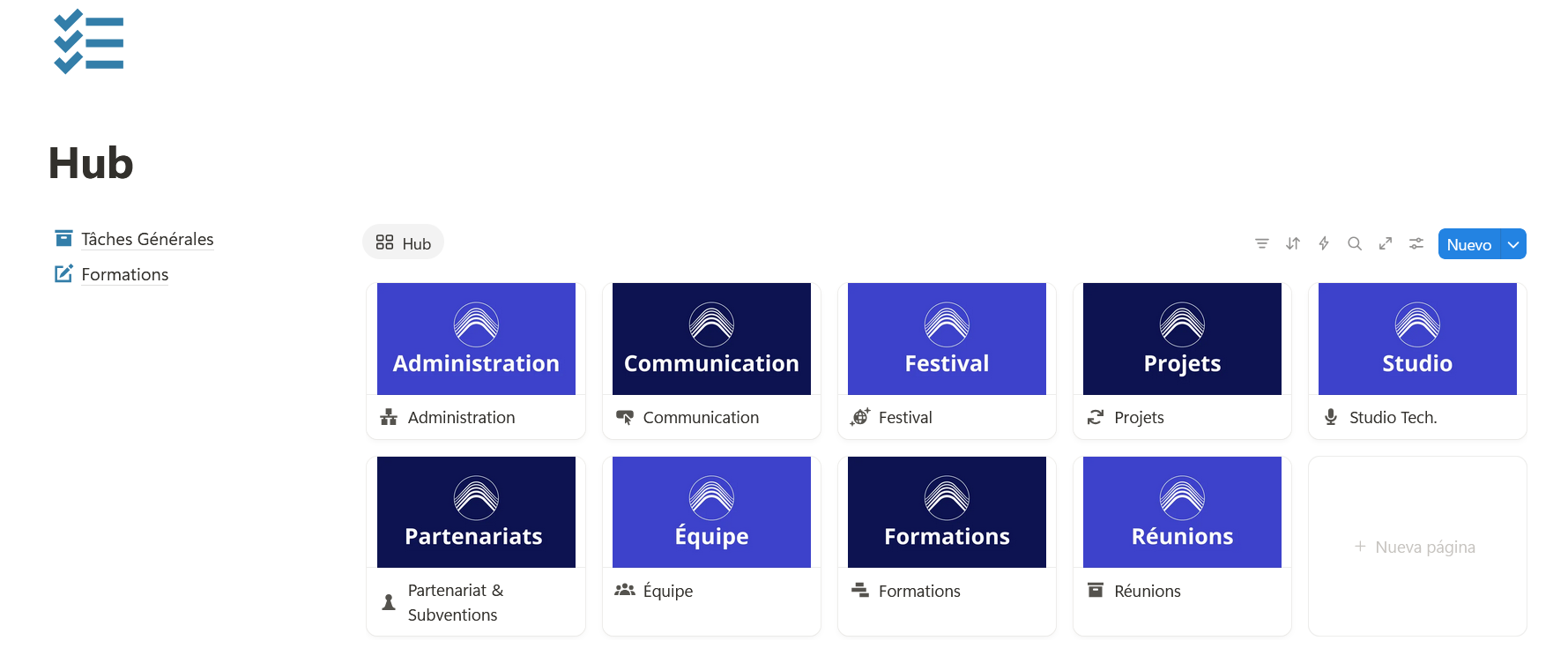Screen dimensions: 1568x663
Task: Open automations via the lightning bolt icon
Action: point(1324,244)
